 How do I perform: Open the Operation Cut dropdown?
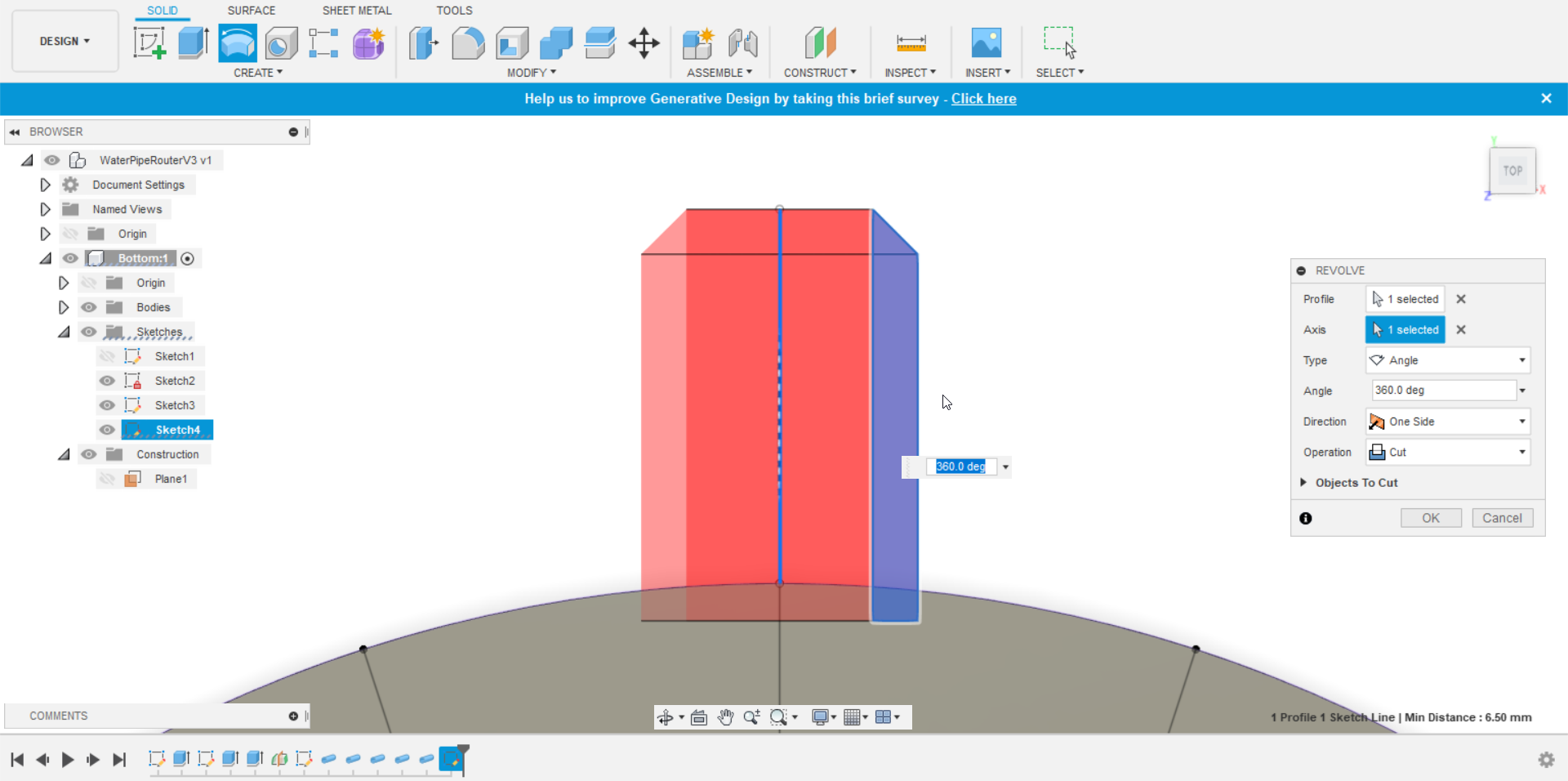pos(1448,452)
